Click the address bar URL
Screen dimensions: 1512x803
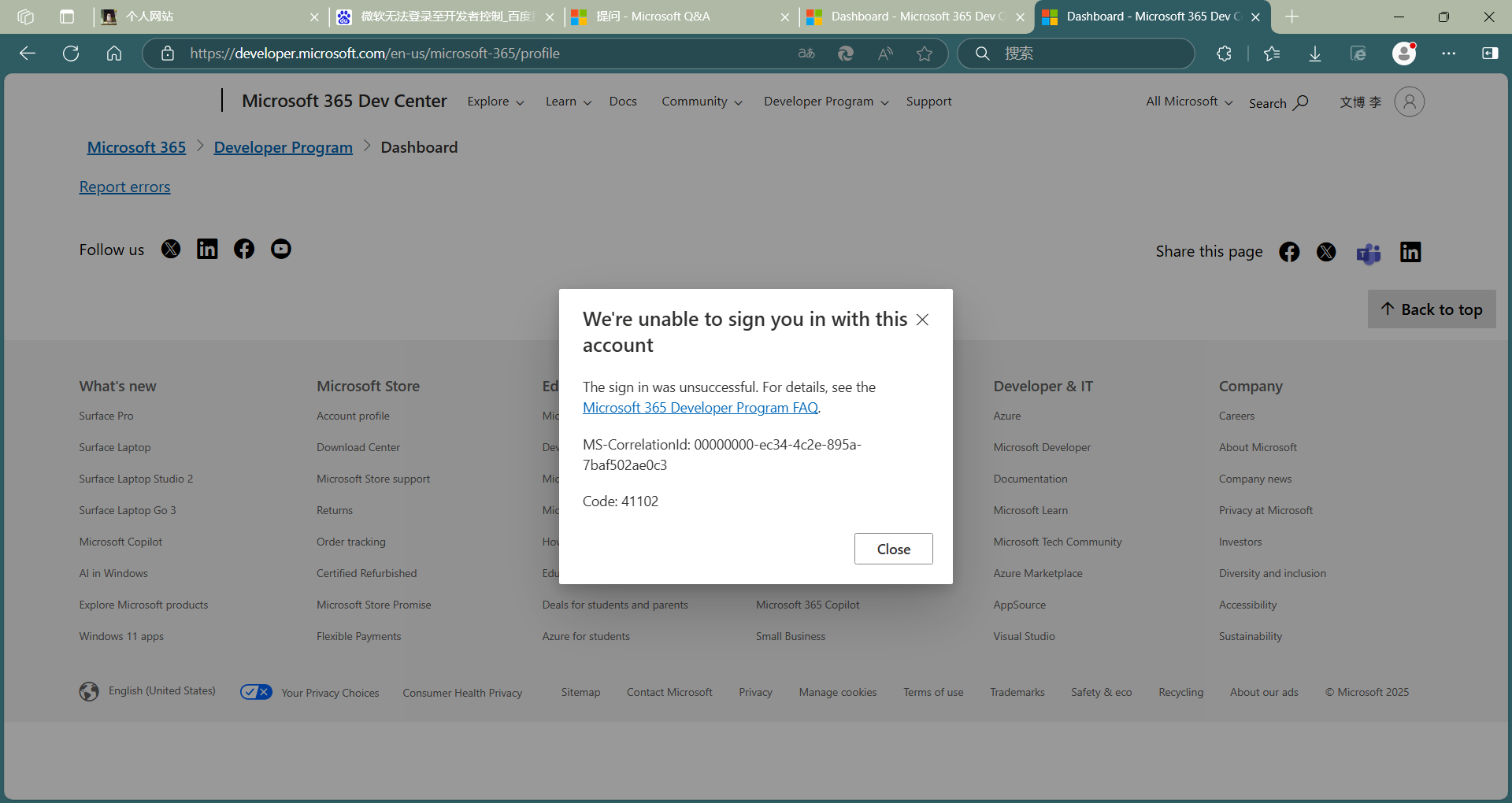tap(375, 54)
